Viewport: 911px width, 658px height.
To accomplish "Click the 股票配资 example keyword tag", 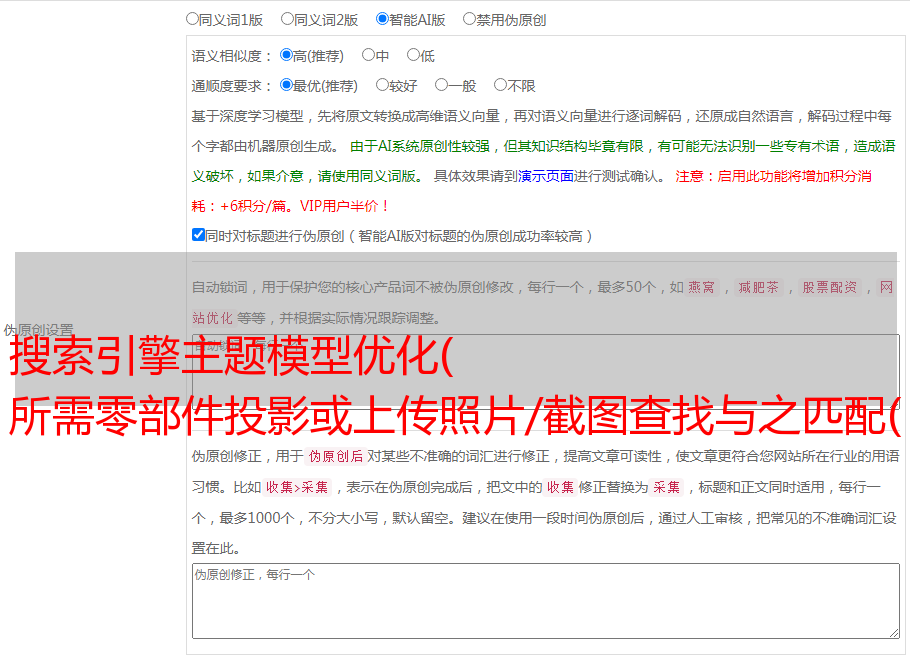I will click(x=830, y=288).
